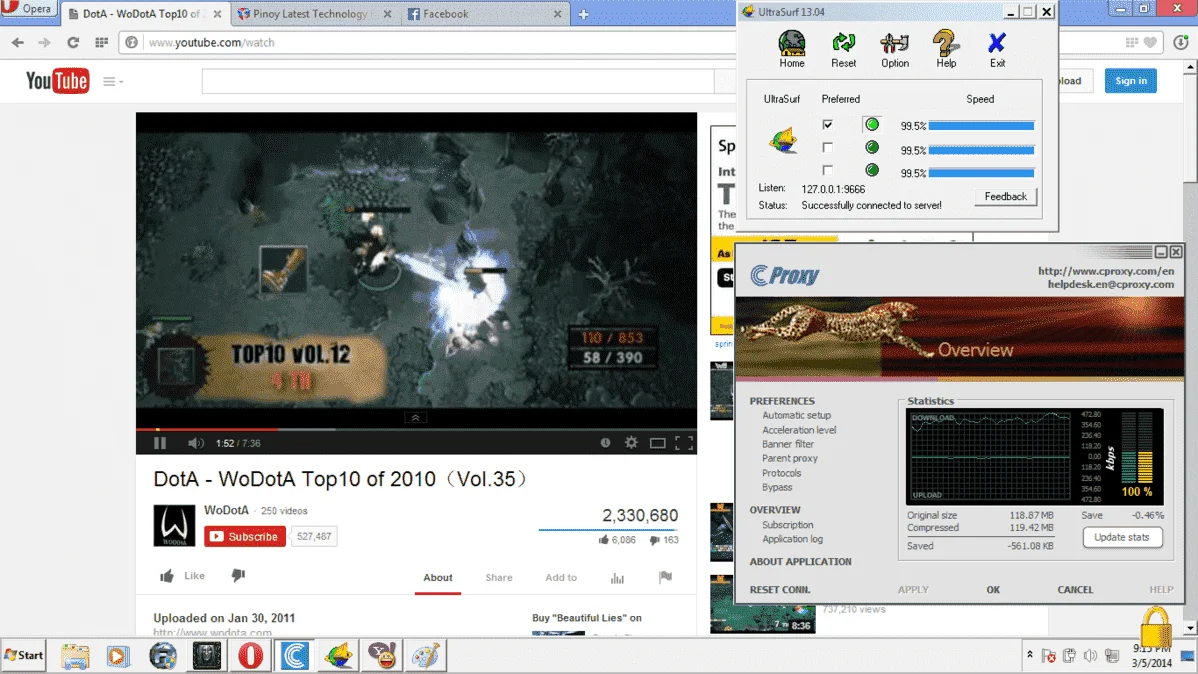Reload the current page
Screen dimensions: 1198x674
(73, 43)
